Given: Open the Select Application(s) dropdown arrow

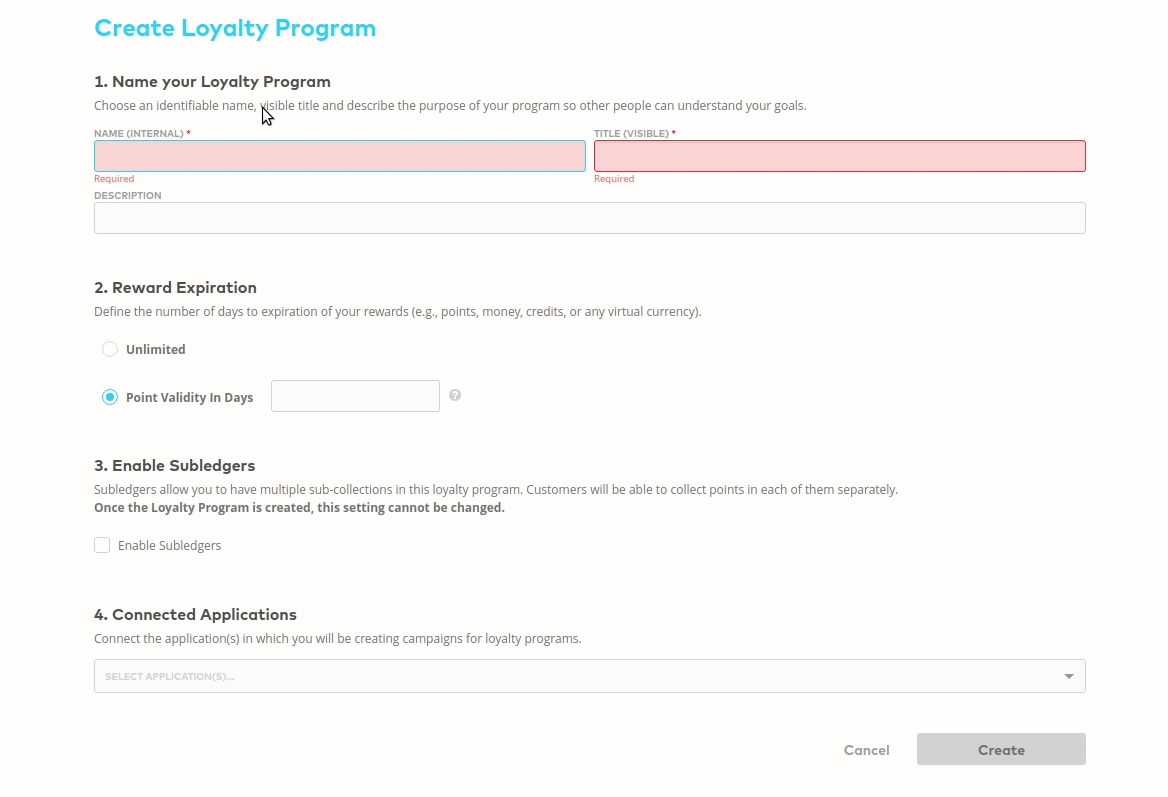Looking at the screenshot, I should (x=1066, y=675).
